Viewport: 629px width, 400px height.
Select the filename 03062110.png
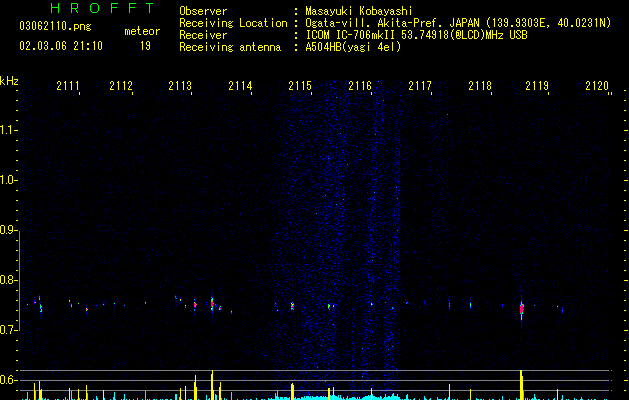(x=55, y=26)
